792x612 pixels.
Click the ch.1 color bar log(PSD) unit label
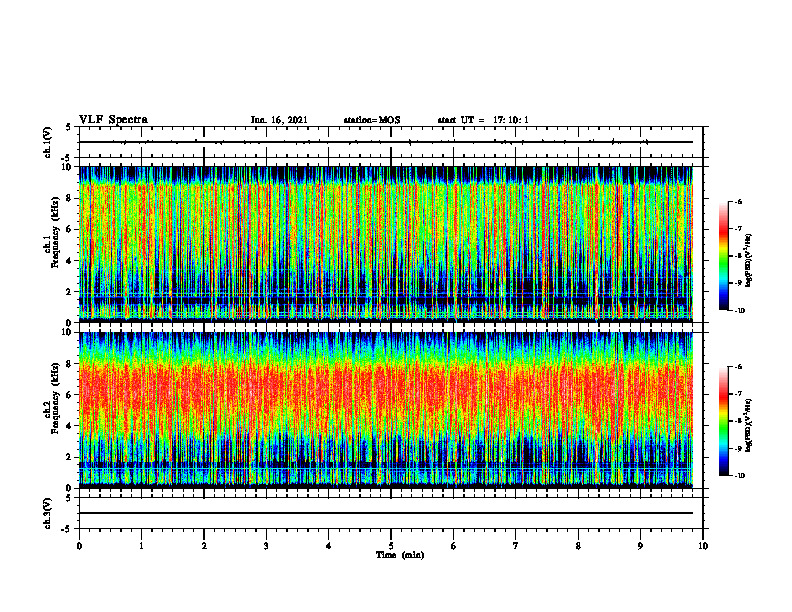[x=749, y=260]
